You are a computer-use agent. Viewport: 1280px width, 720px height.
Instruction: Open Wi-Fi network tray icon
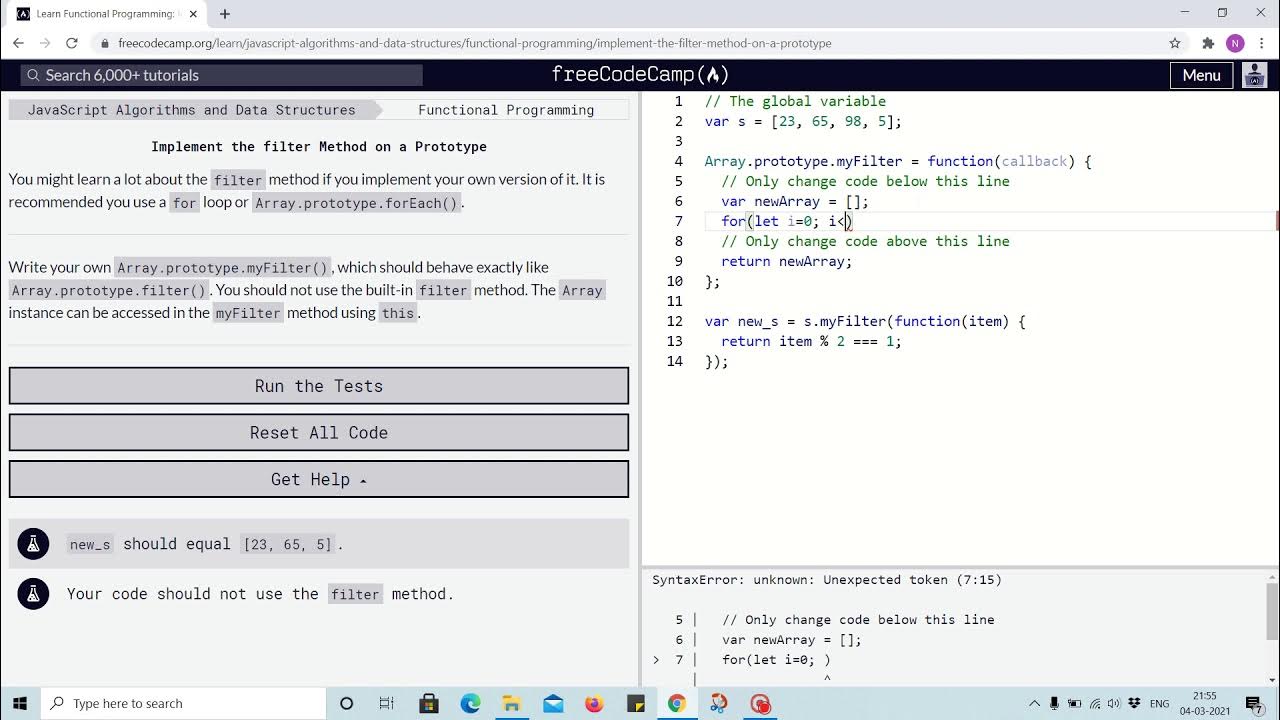tap(1095, 703)
